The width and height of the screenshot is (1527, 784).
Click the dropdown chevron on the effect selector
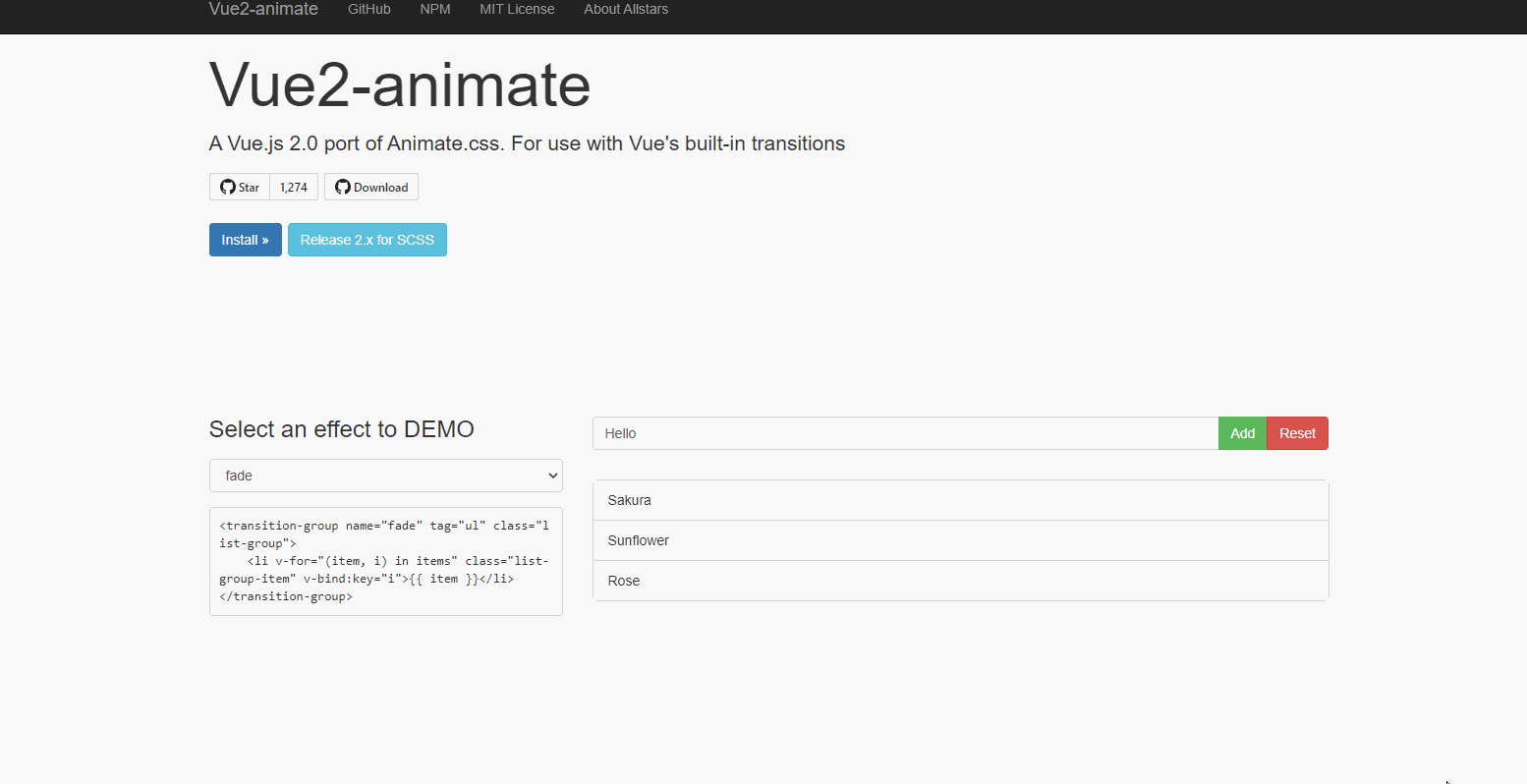click(x=549, y=475)
